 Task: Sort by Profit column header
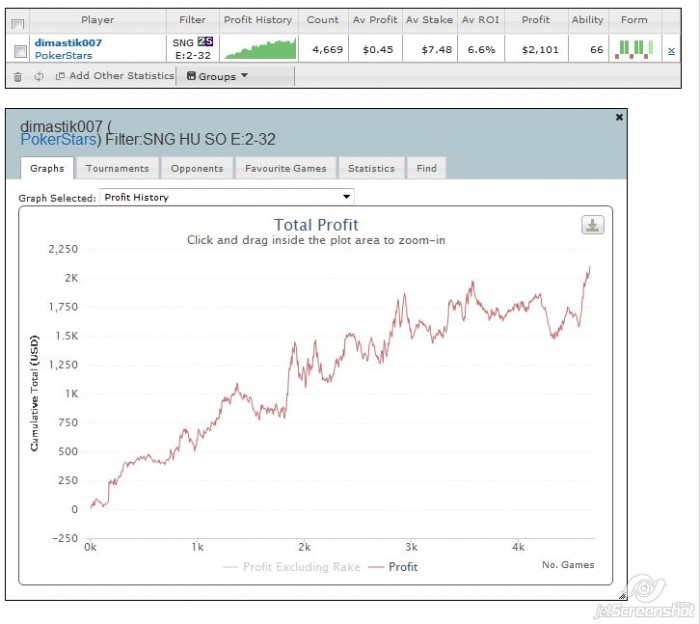point(536,20)
